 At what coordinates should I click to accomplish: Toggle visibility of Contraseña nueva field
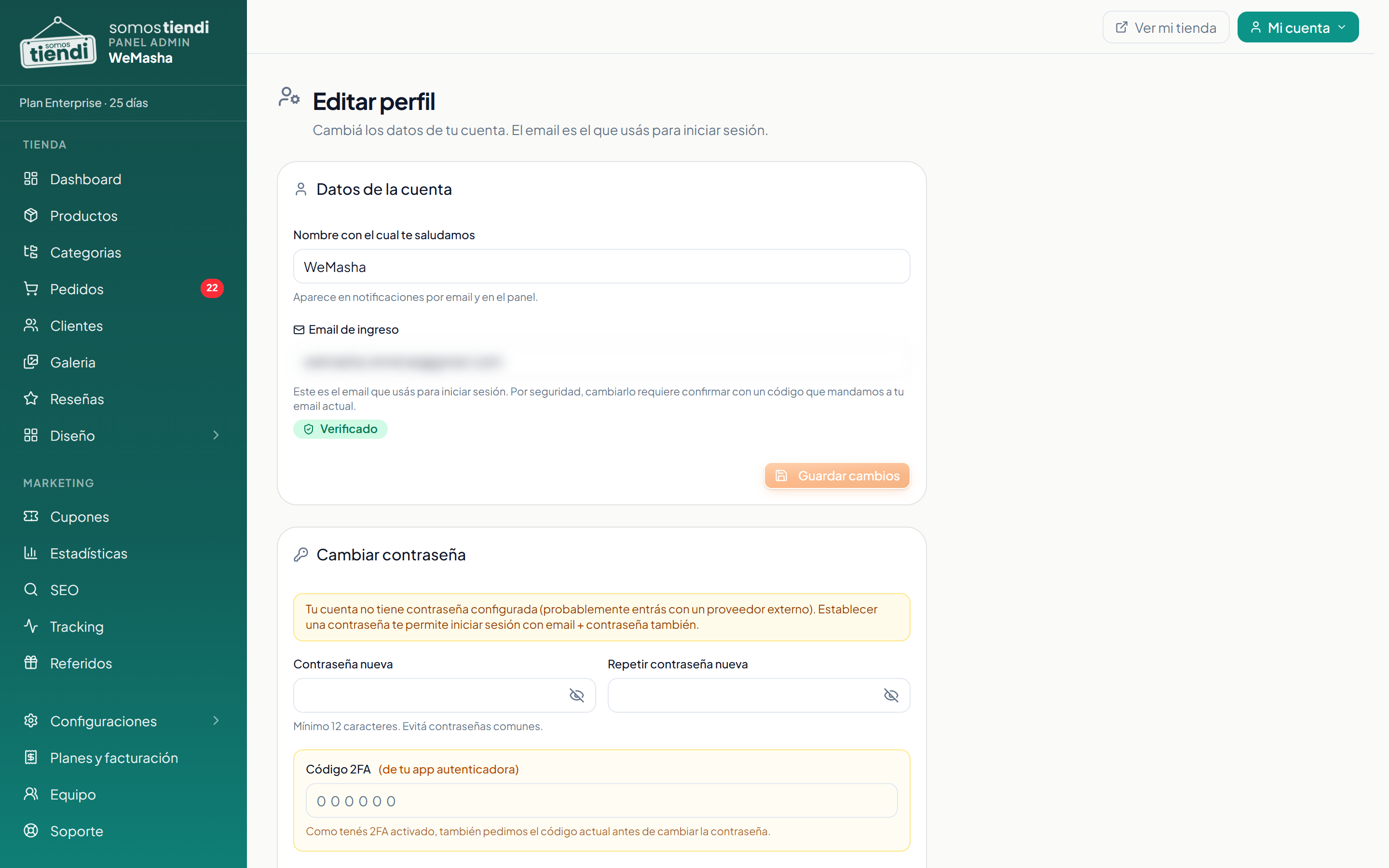(x=576, y=696)
